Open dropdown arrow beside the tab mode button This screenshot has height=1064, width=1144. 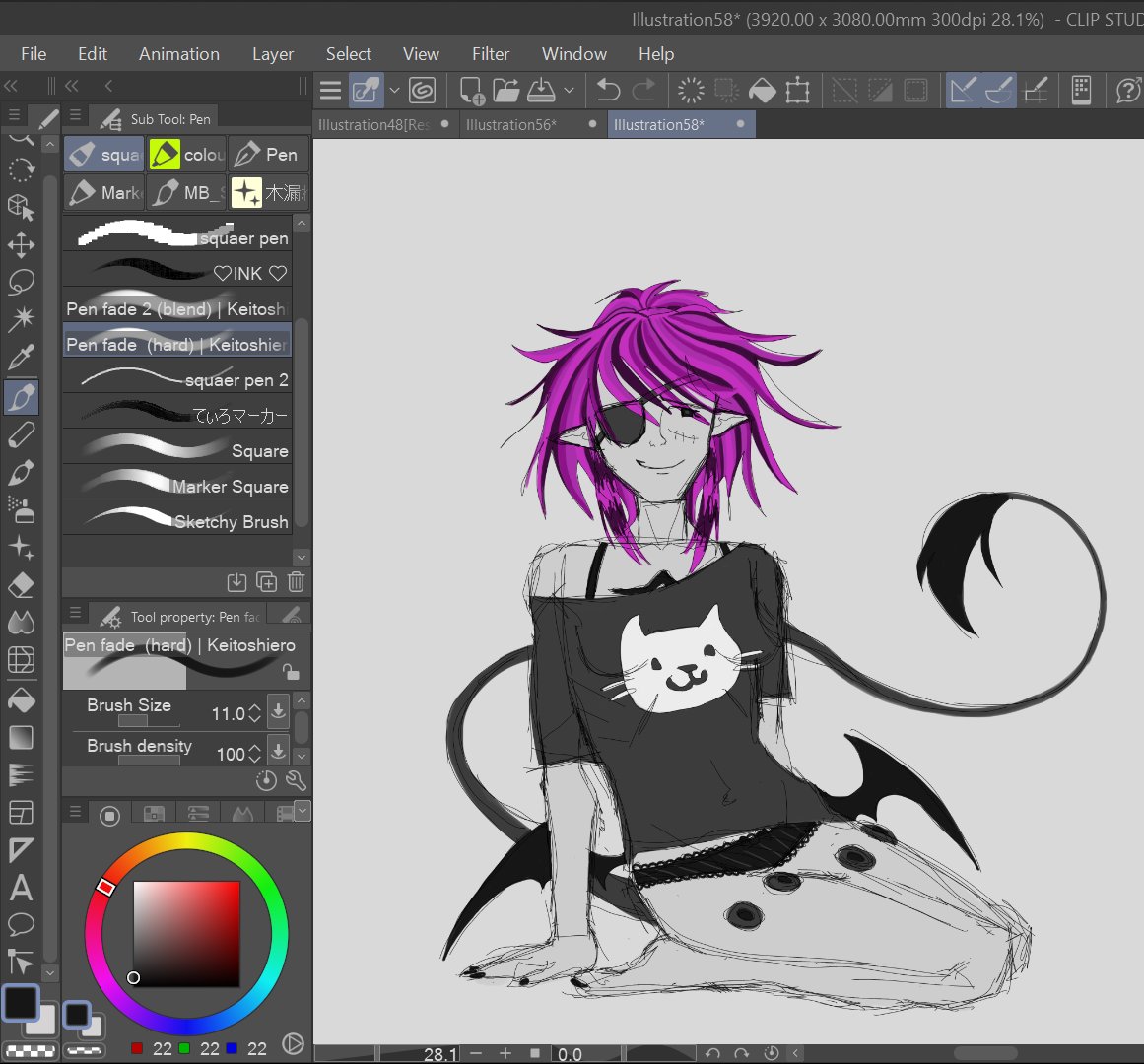395,91
